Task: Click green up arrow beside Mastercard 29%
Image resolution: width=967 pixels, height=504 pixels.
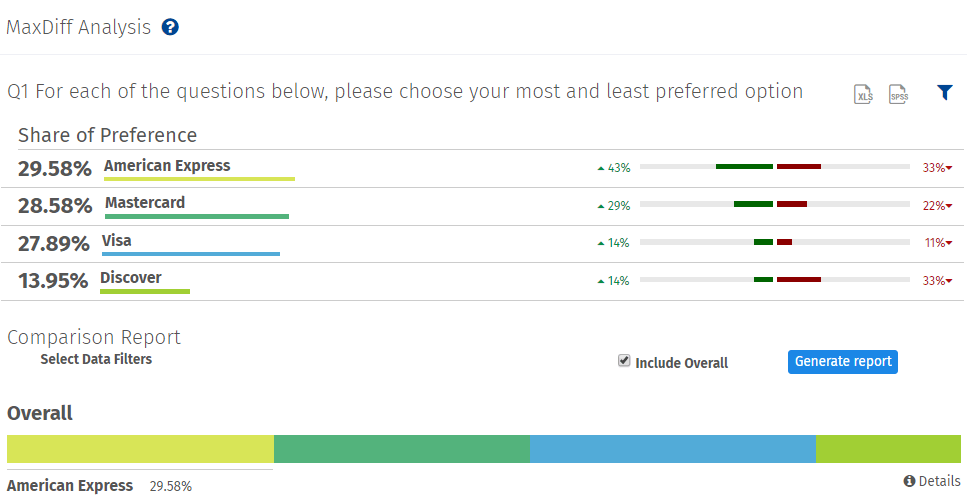Action: 600,206
